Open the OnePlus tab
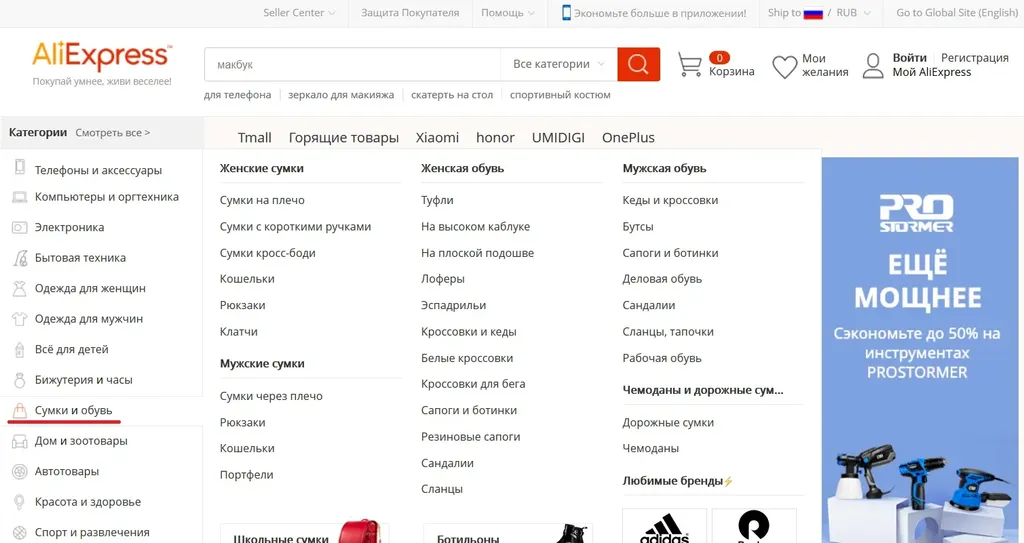1024x543 pixels. coord(628,137)
